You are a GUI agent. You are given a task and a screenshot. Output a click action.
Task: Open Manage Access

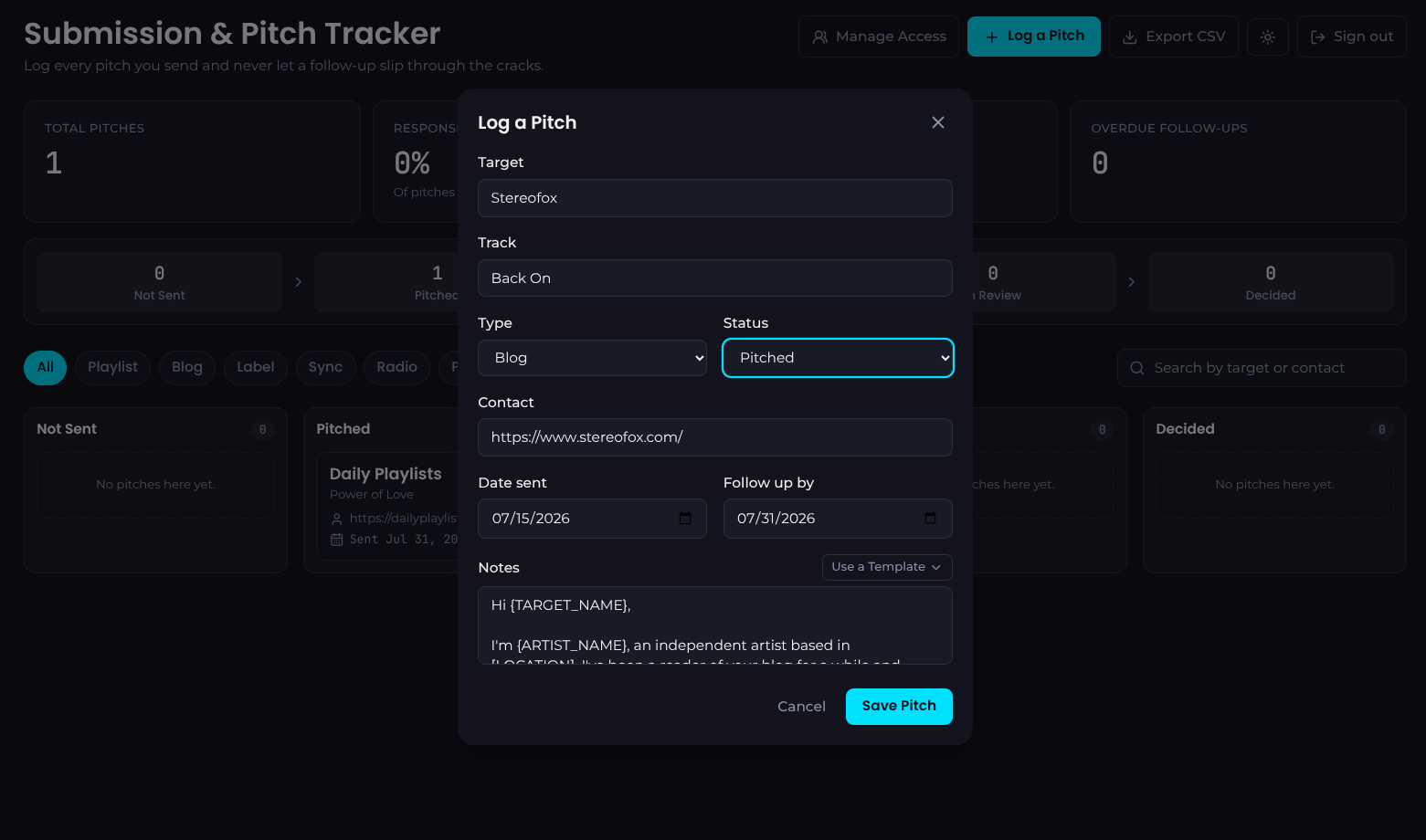tap(879, 37)
